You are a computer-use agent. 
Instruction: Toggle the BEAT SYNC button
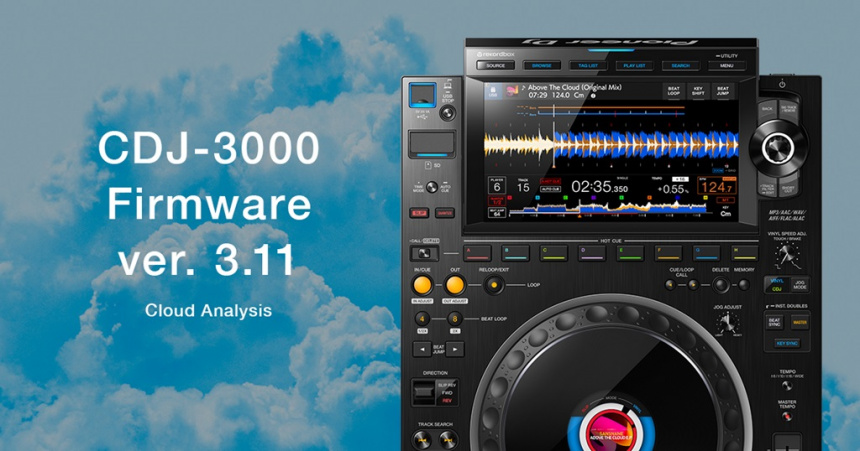(774, 322)
